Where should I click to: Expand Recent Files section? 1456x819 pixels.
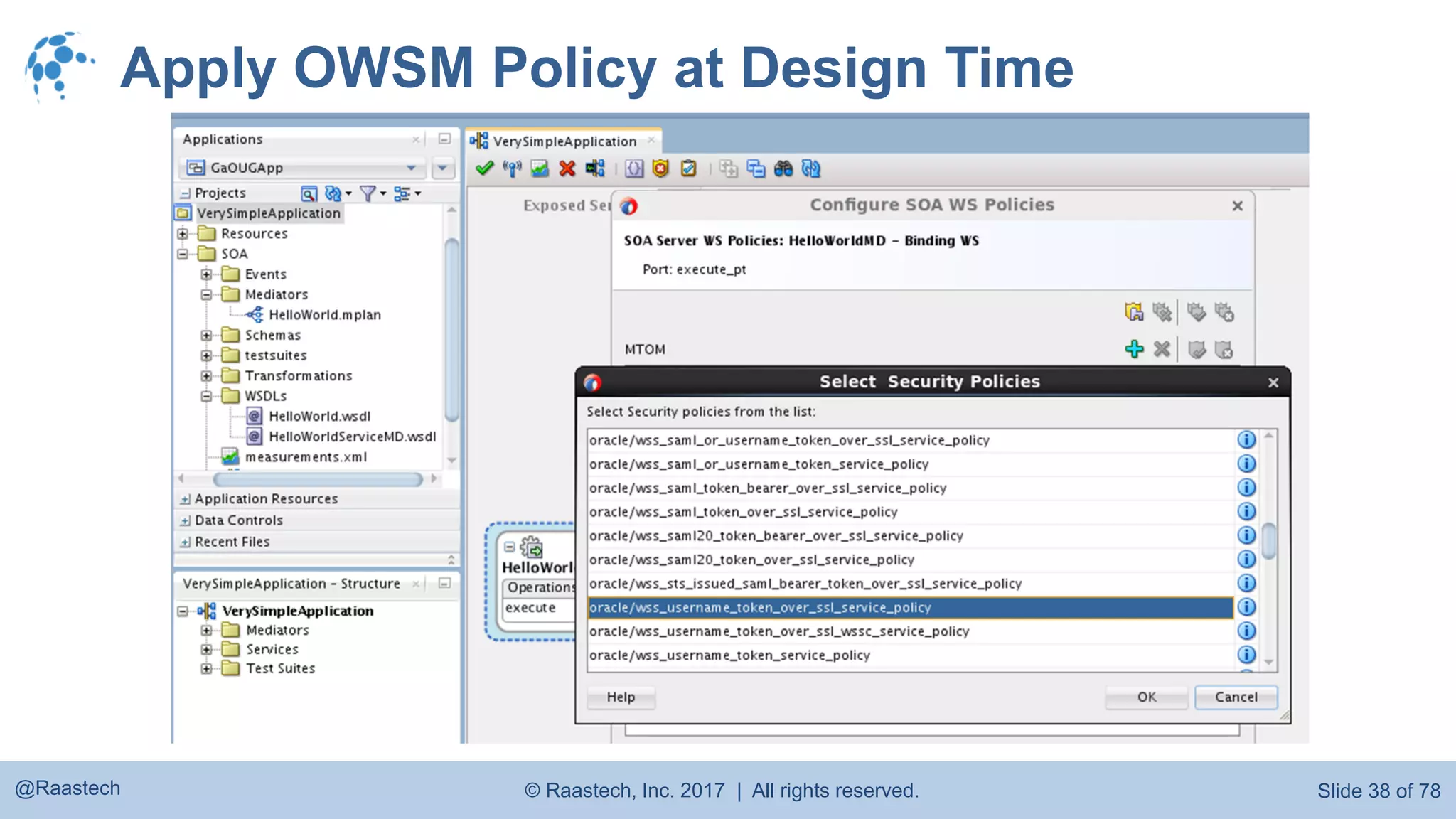(x=186, y=542)
